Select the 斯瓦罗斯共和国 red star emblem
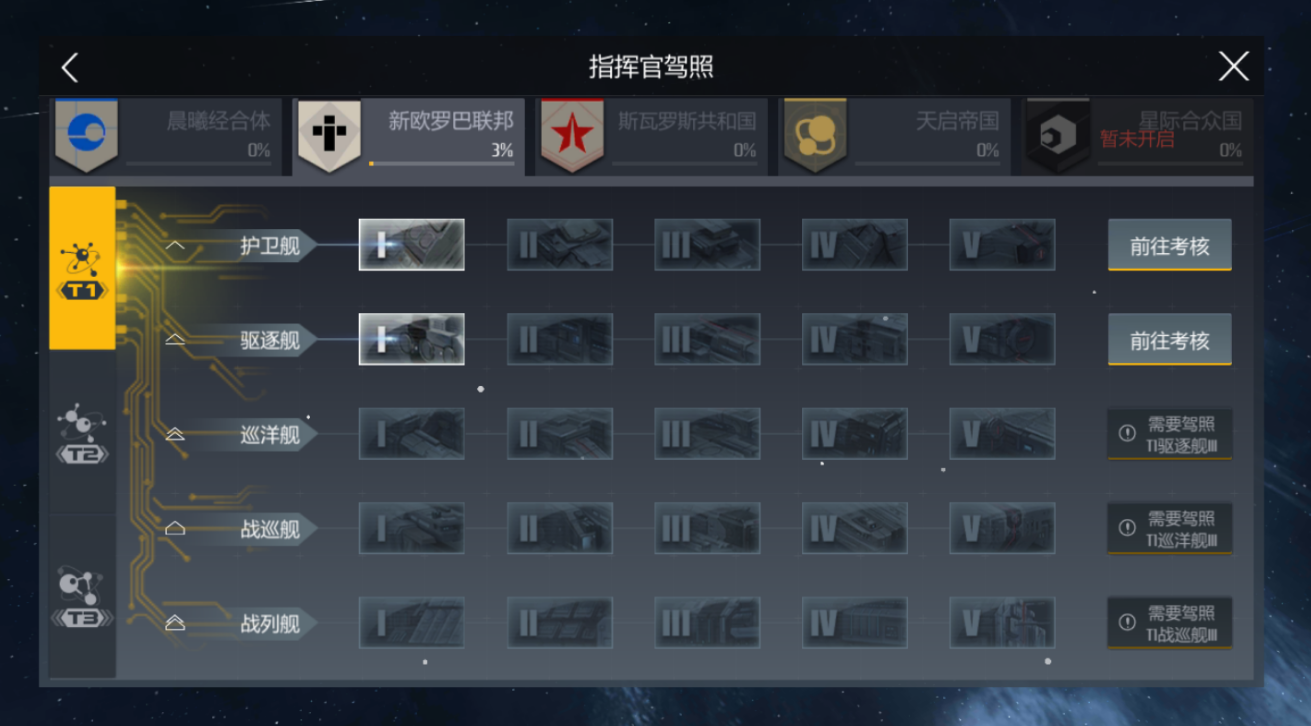Viewport: 1311px width, 726px height. (x=572, y=134)
